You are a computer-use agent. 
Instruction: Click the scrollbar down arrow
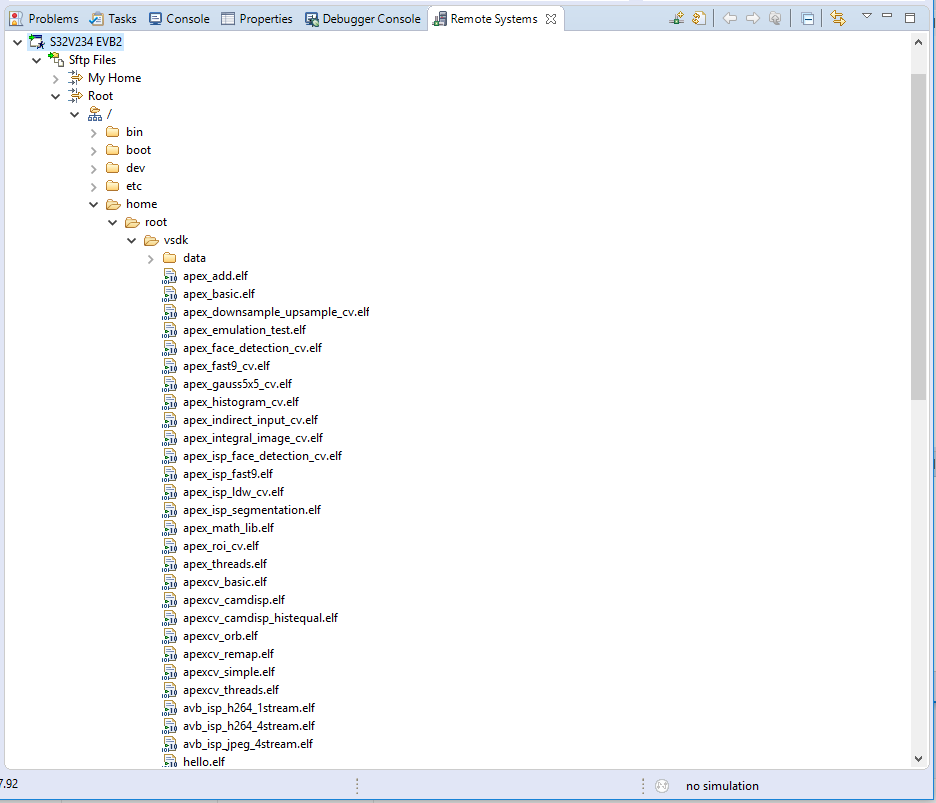(x=918, y=759)
